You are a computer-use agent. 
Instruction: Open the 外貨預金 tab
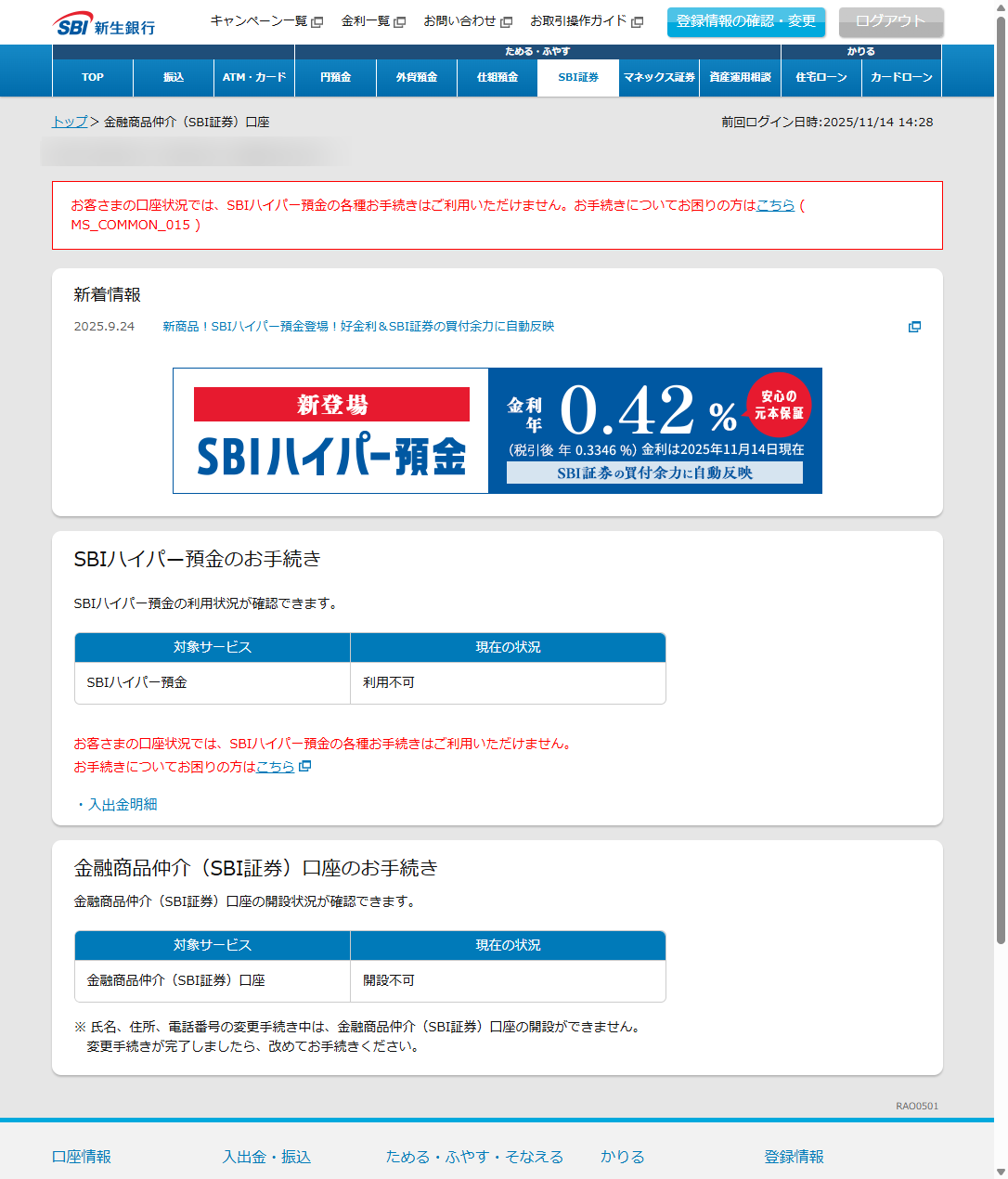417,78
